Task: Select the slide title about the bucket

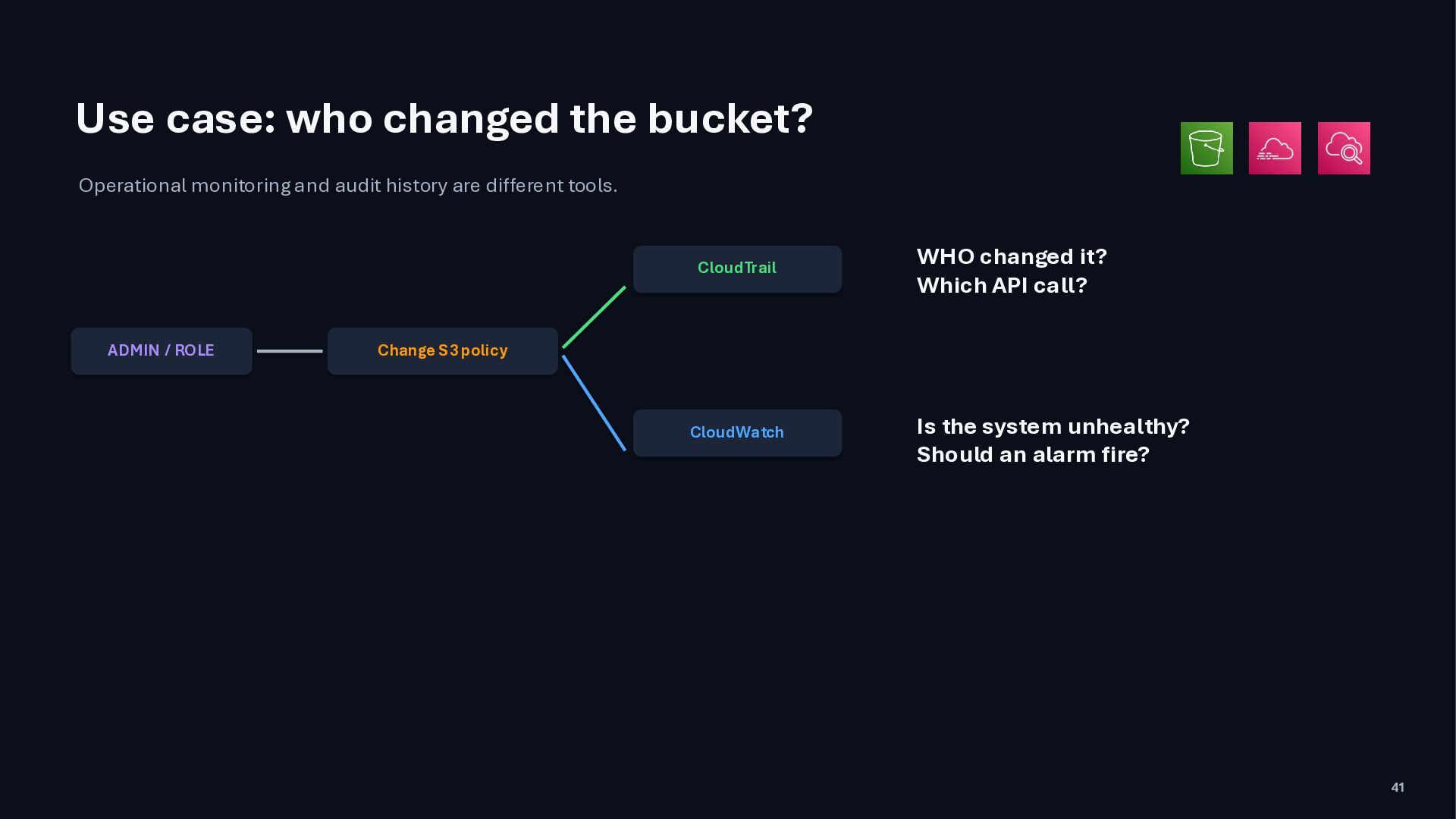Action: pos(444,119)
